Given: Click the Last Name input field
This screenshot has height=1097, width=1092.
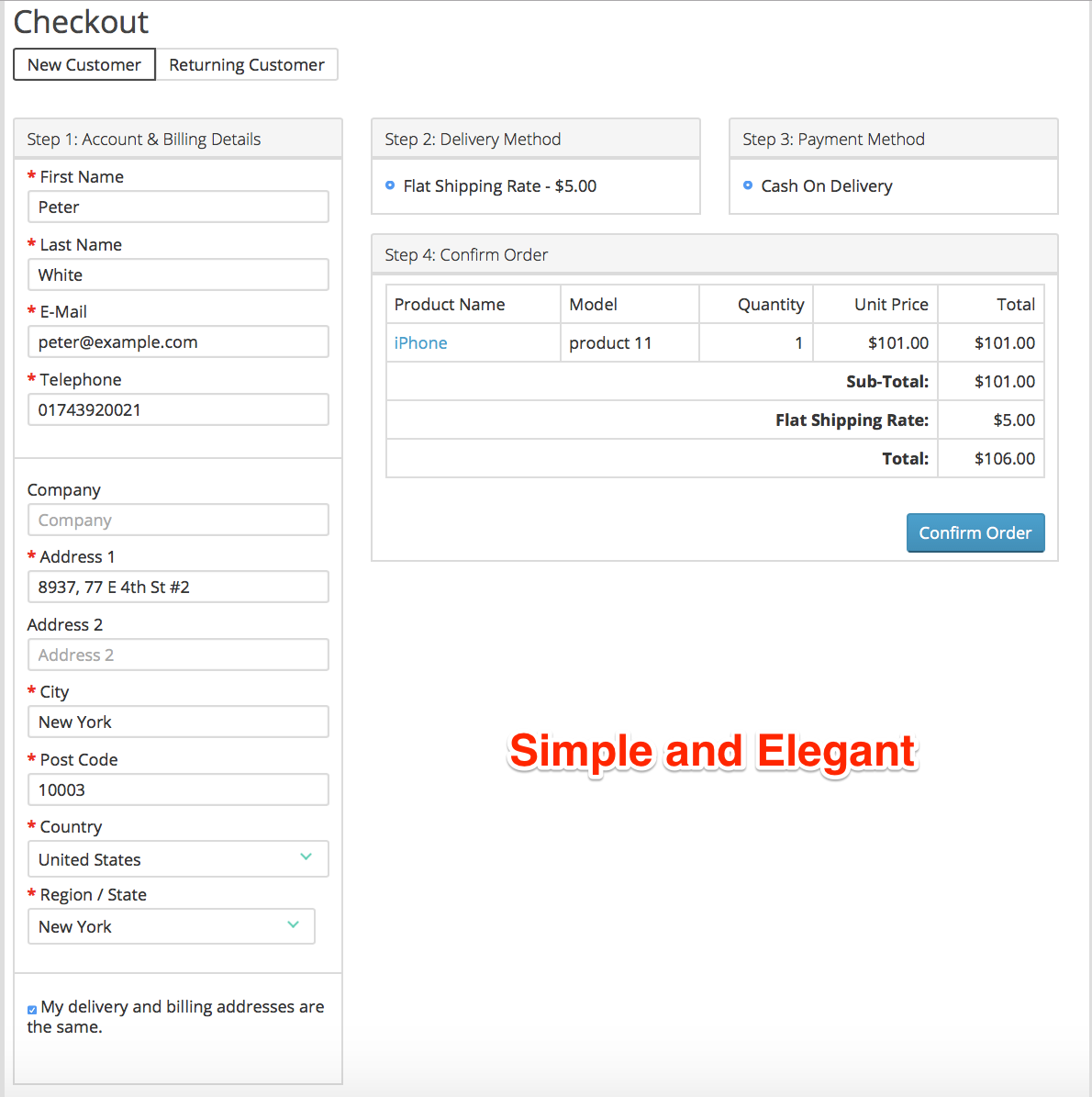Looking at the screenshot, I should coord(178,275).
